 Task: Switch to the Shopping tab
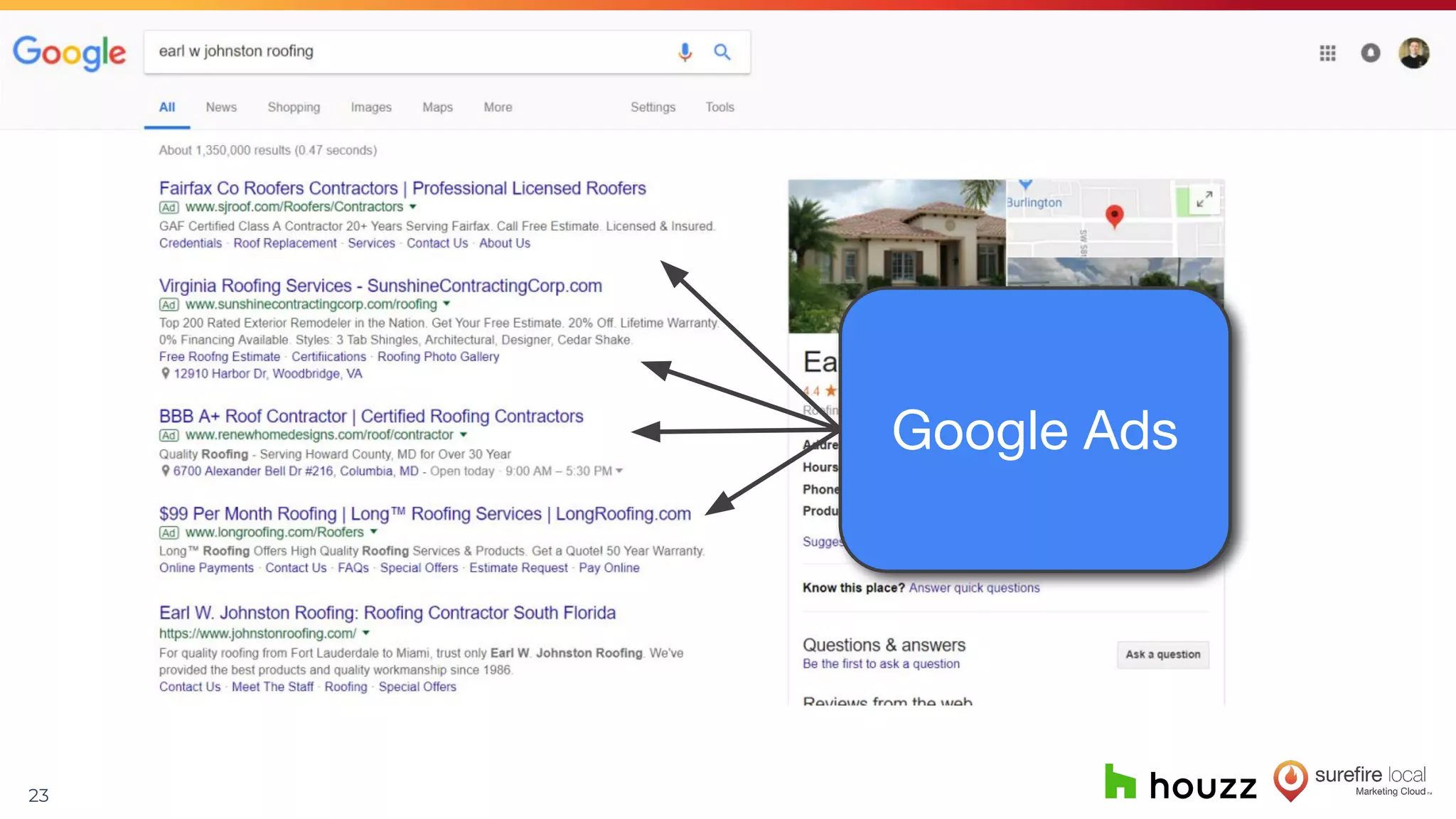tap(294, 107)
